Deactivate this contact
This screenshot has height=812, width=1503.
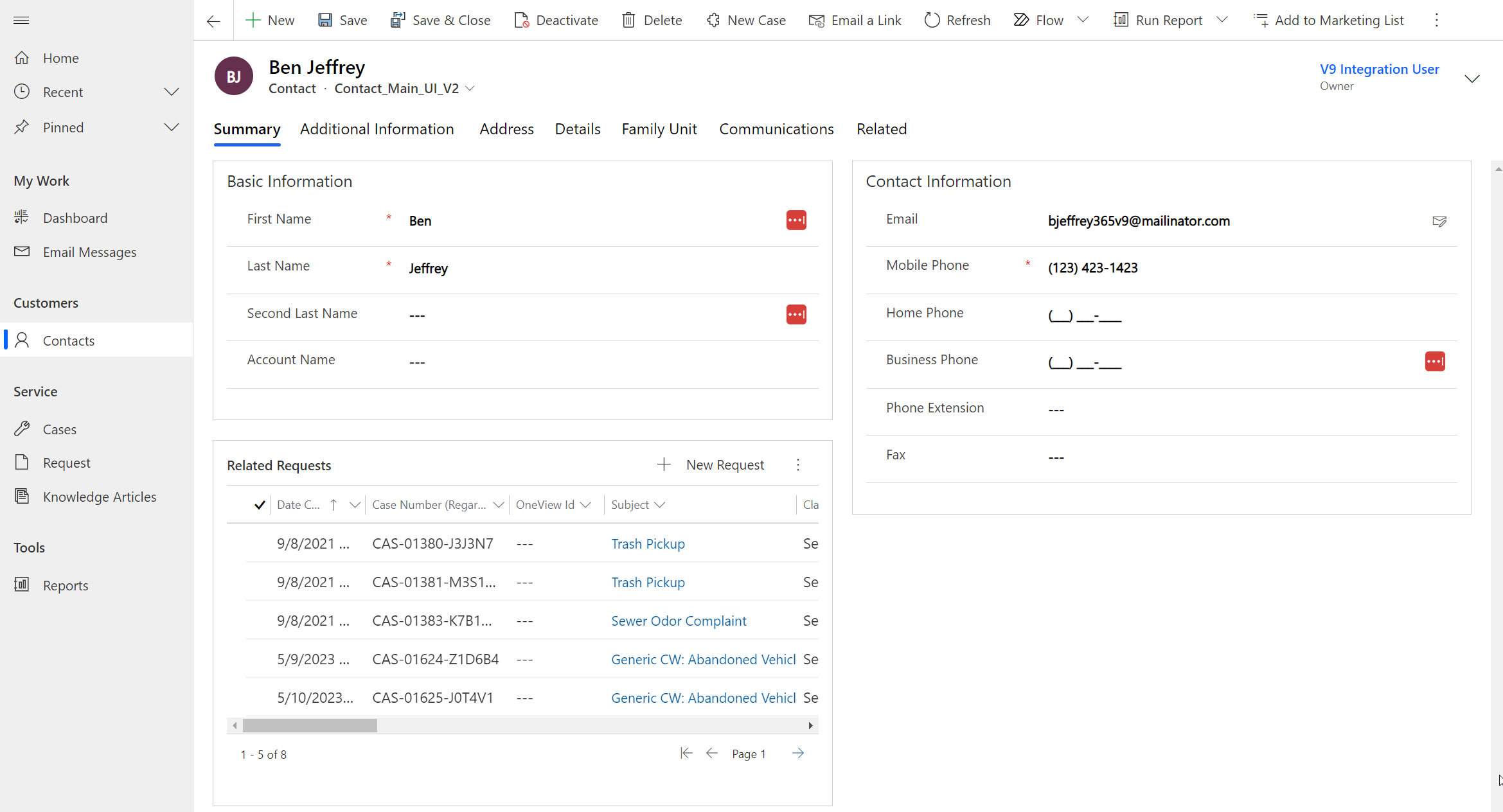click(556, 20)
